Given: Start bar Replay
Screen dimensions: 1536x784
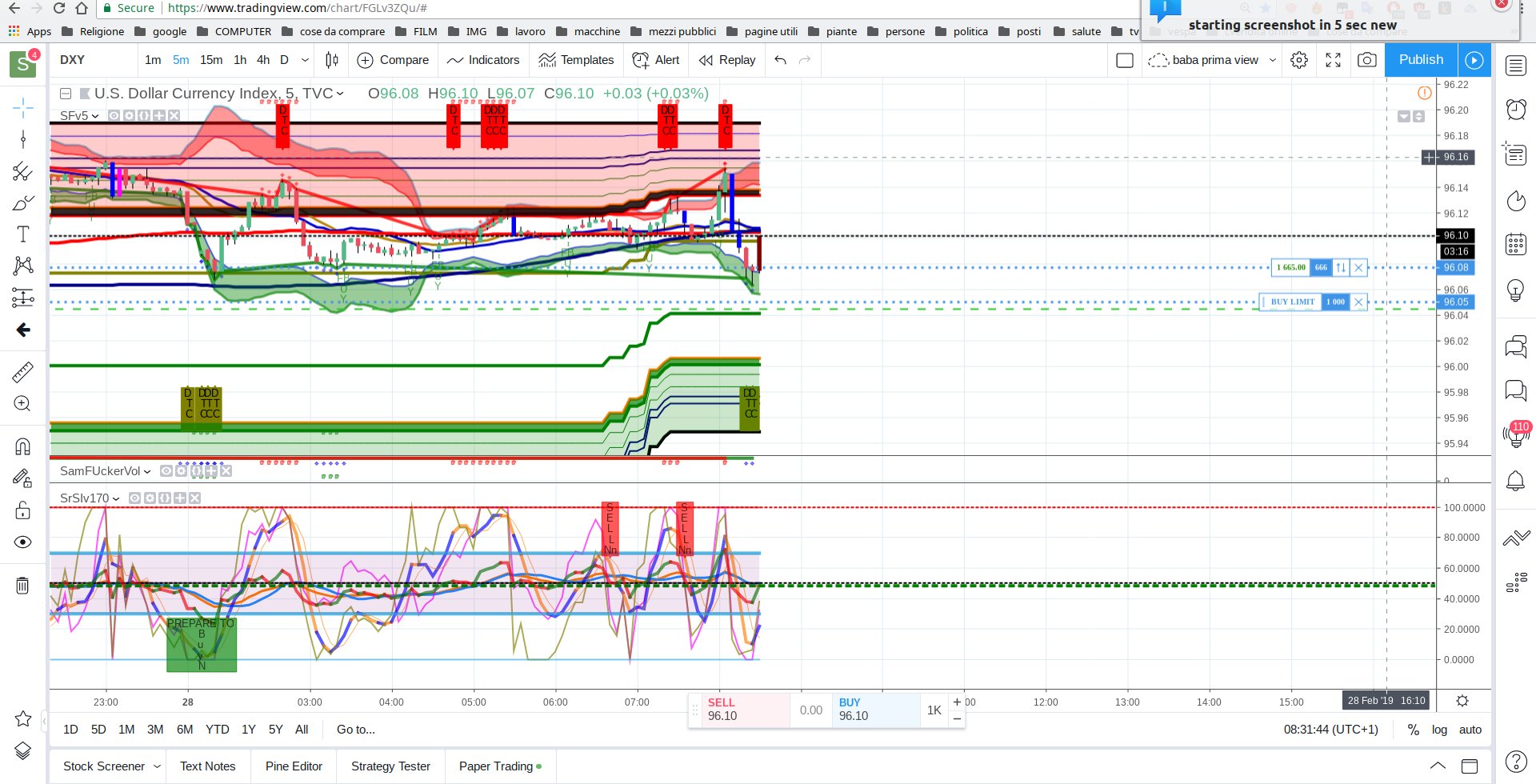Looking at the screenshot, I should coord(726,60).
